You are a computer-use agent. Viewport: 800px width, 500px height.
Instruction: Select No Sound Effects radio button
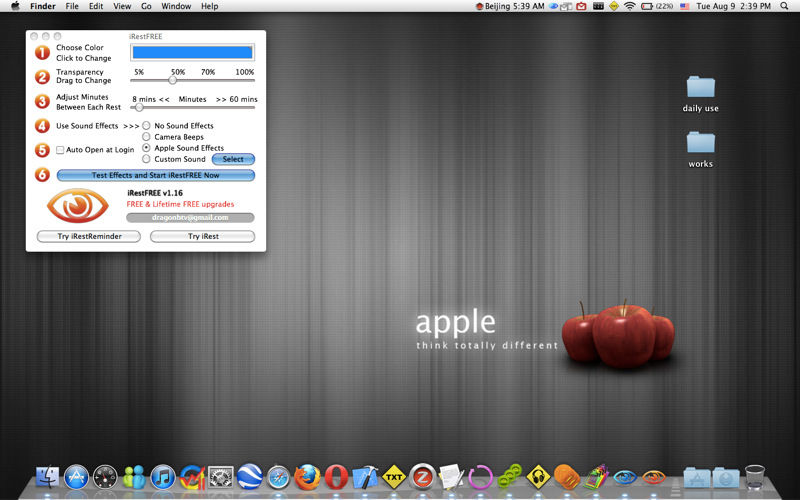pos(146,126)
